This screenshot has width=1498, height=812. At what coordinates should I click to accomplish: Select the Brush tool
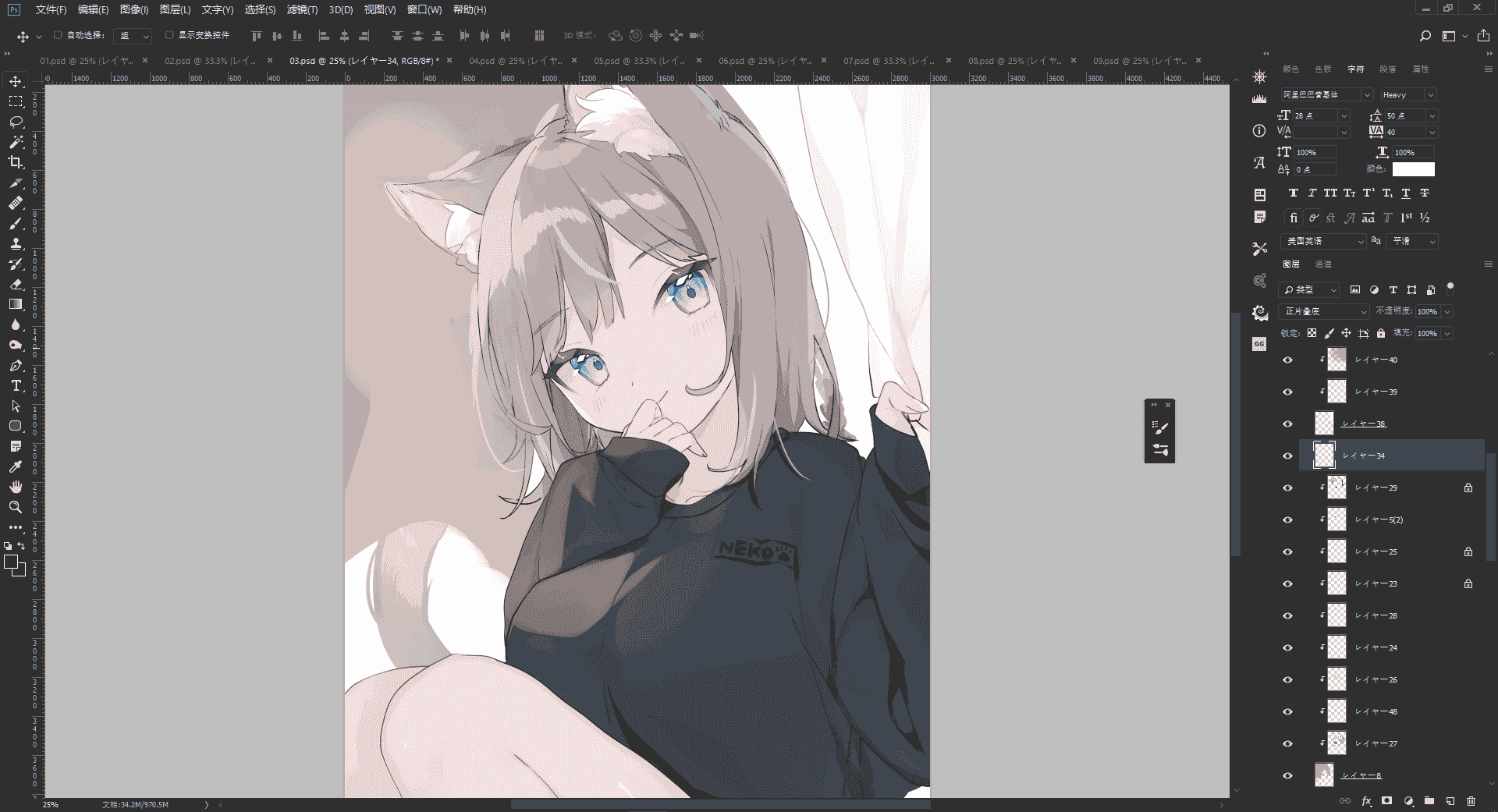(x=16, y=223)
